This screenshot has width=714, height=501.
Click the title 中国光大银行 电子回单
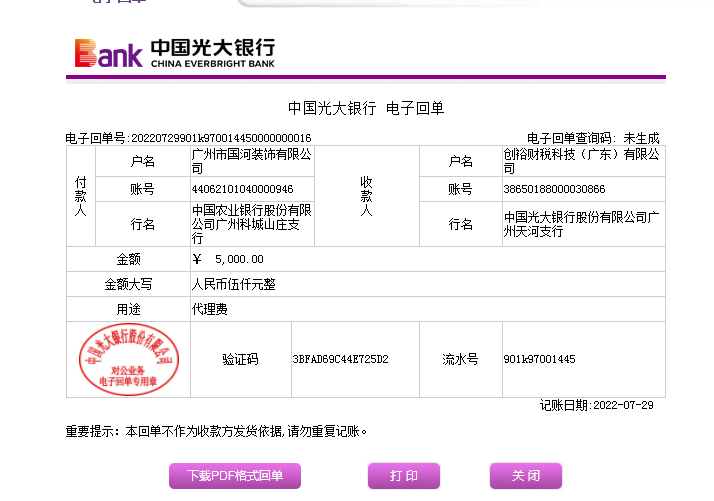point(366,108)
